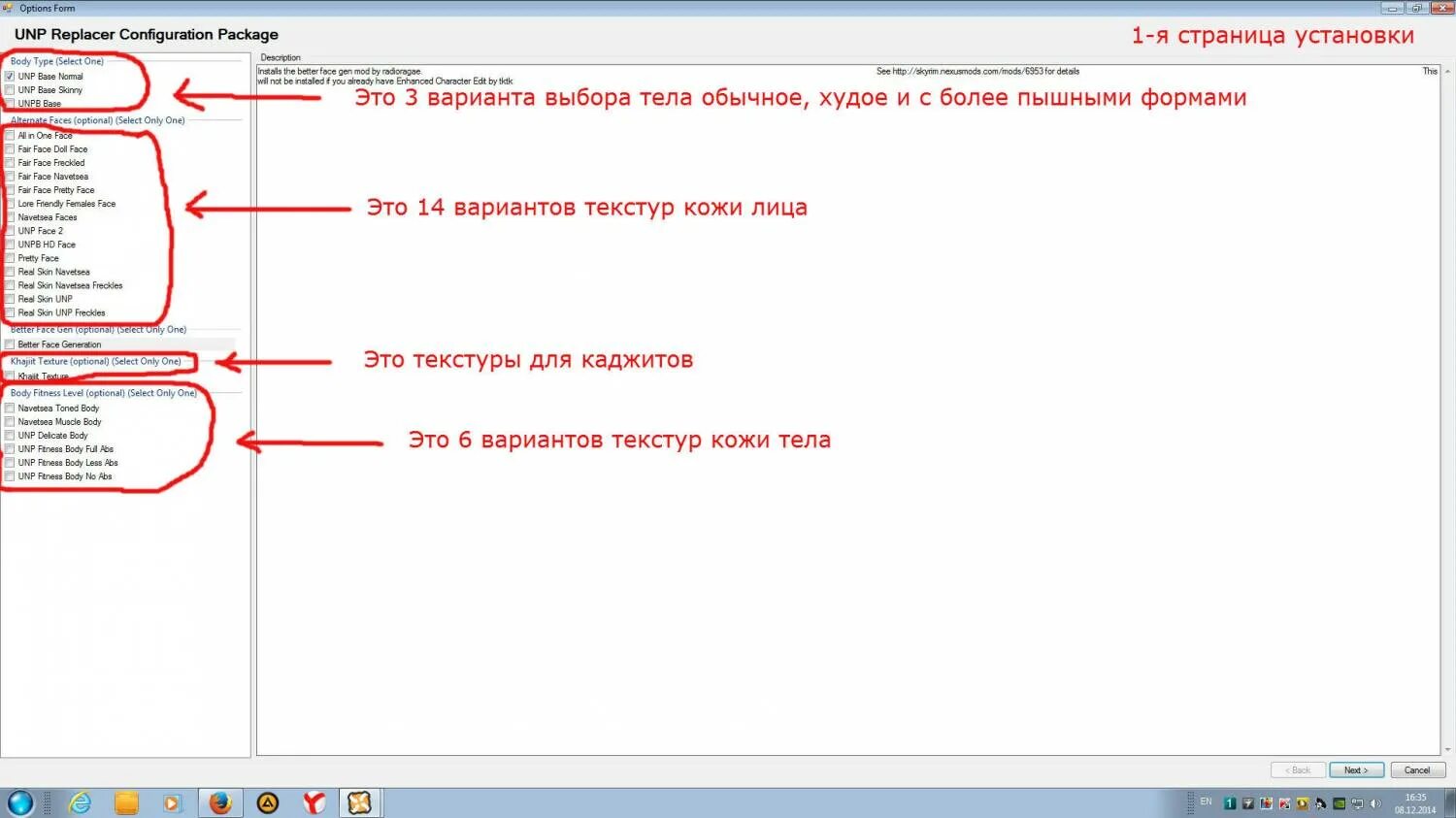1456x818 pixels.
Task: Enable the All in One Face option
Action: click(x=10, y=136)
